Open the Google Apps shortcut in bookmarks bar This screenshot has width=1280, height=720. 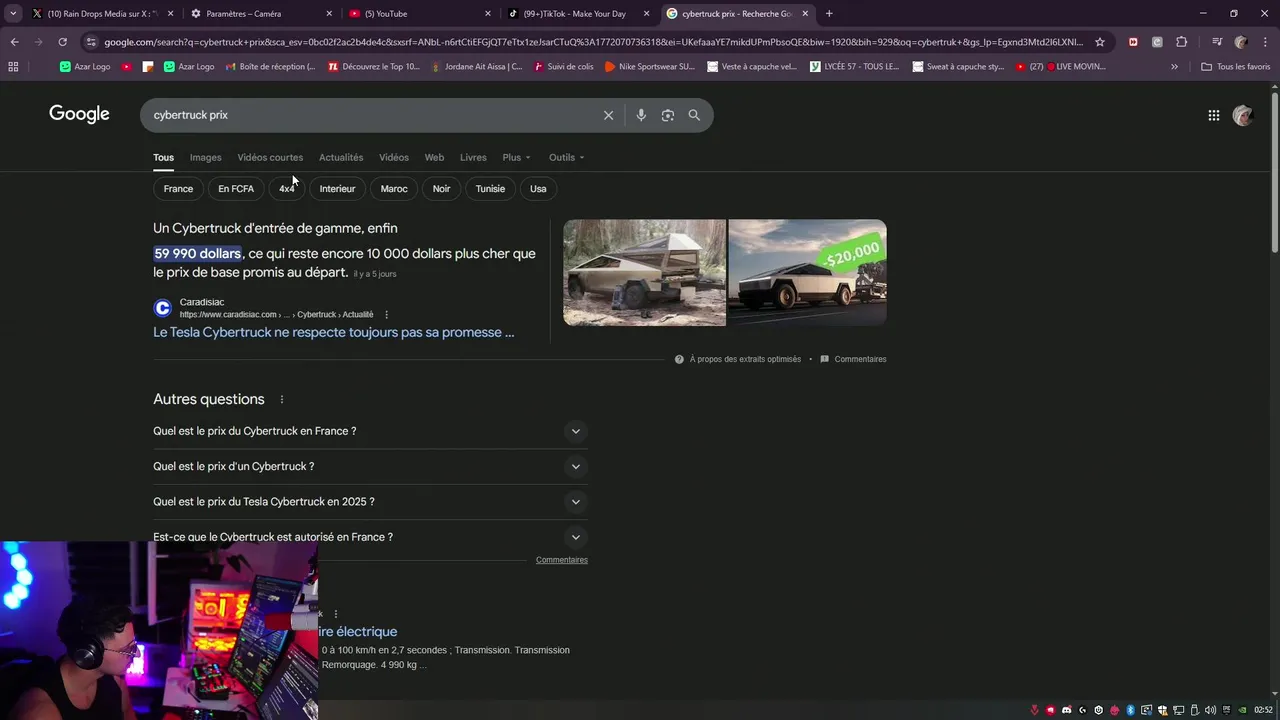[x=13, y=67]
